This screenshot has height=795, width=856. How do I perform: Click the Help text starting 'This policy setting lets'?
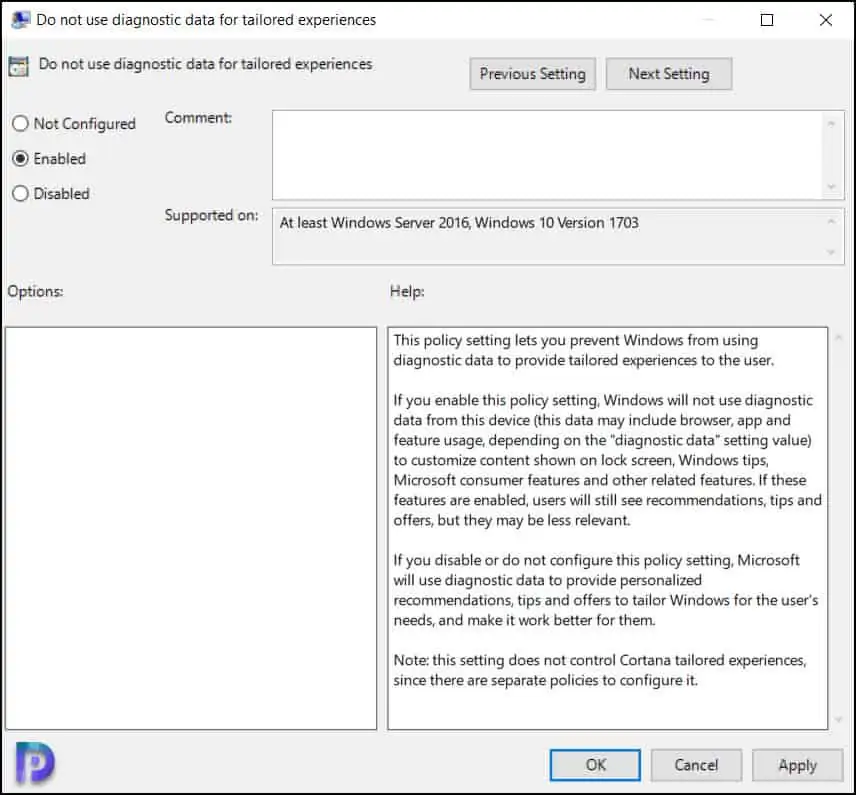pos(584,350)
